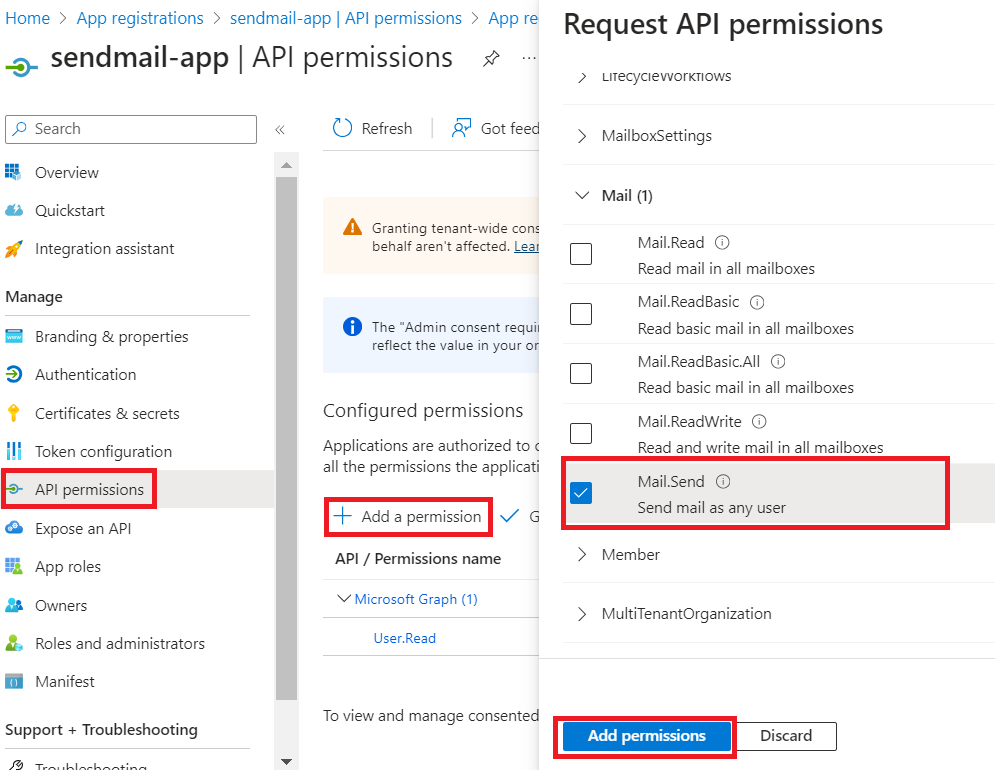Screen dimensions: 995x770
Task: Click the info icon beside Mail.ReadBasic.All
Action: (778, 362)
